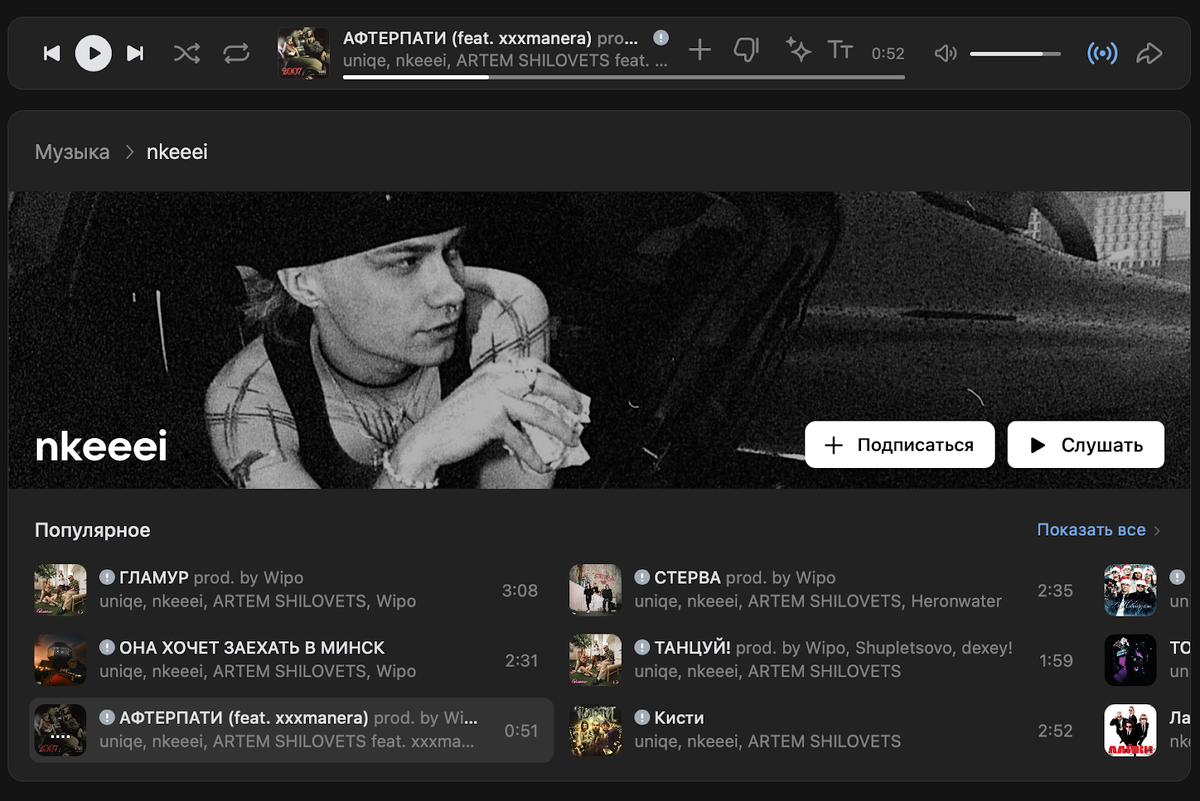The height and width of the screenshot is (801, 1200).
Task: Show lyrics with the Tт icon
Action: point(840,50)
